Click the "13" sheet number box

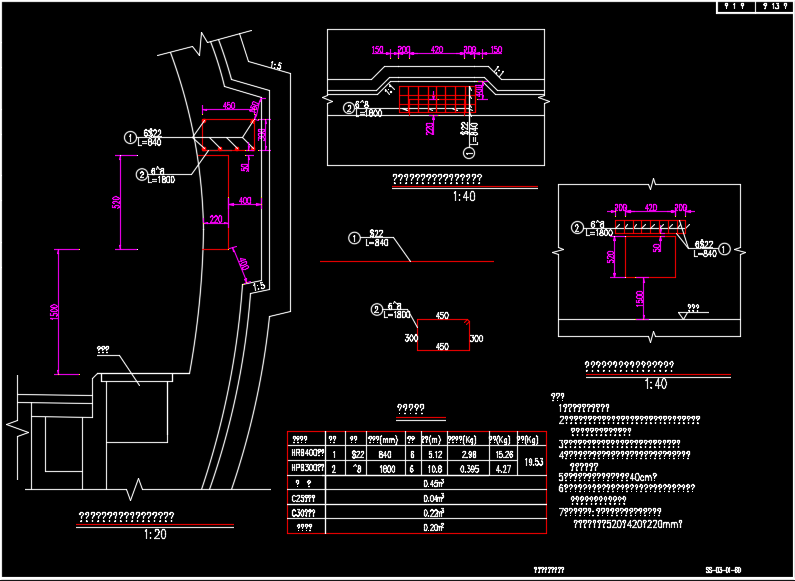click(775, 6)
